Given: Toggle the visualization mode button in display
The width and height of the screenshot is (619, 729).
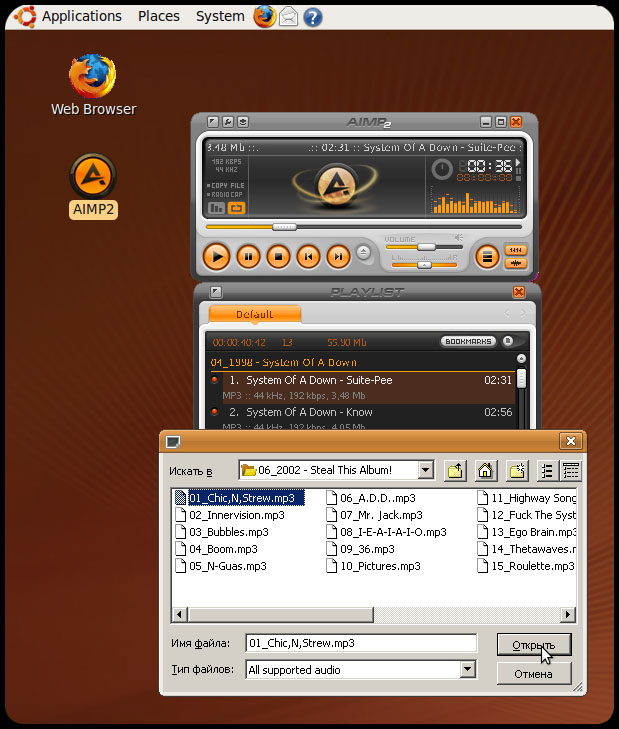Looking at the screenshot, I should [x=216, y=208].
